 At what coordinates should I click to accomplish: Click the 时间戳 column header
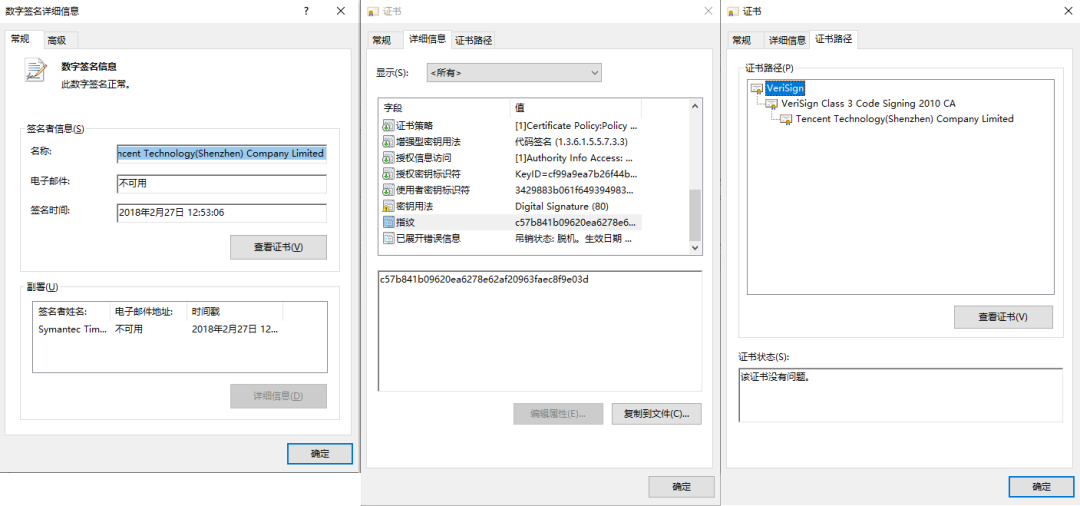tap(235, 312)
